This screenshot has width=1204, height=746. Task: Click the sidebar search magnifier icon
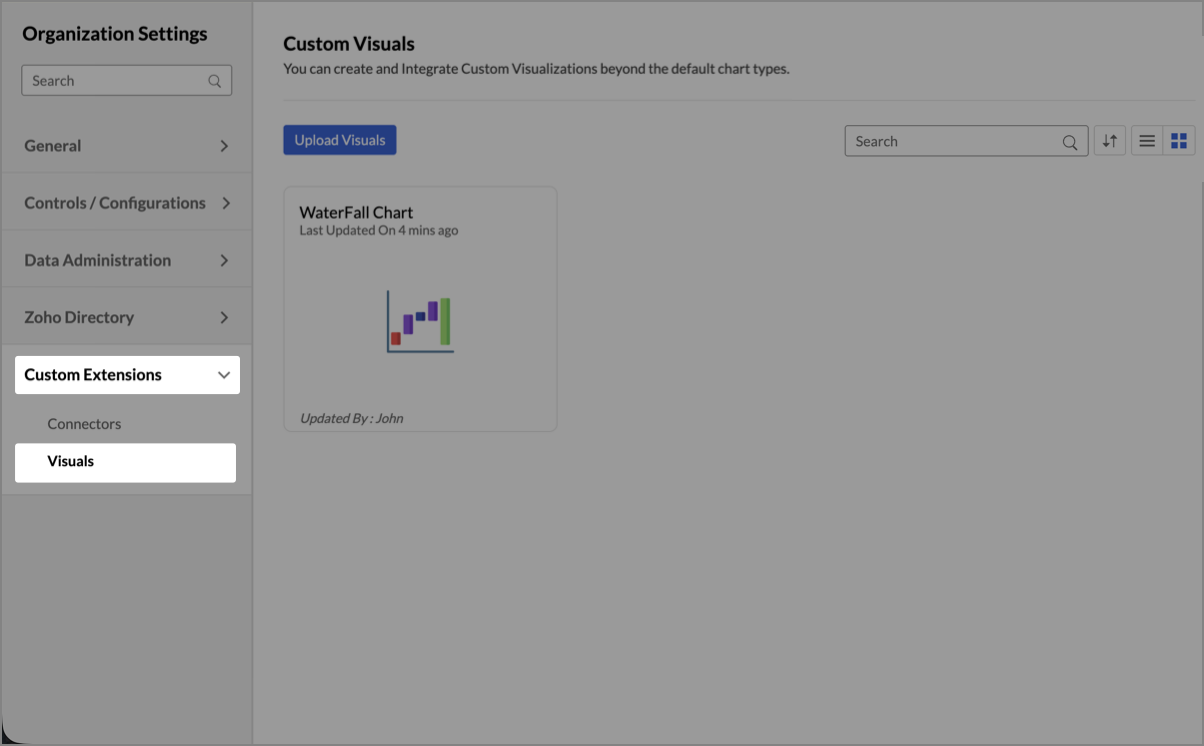215,81
